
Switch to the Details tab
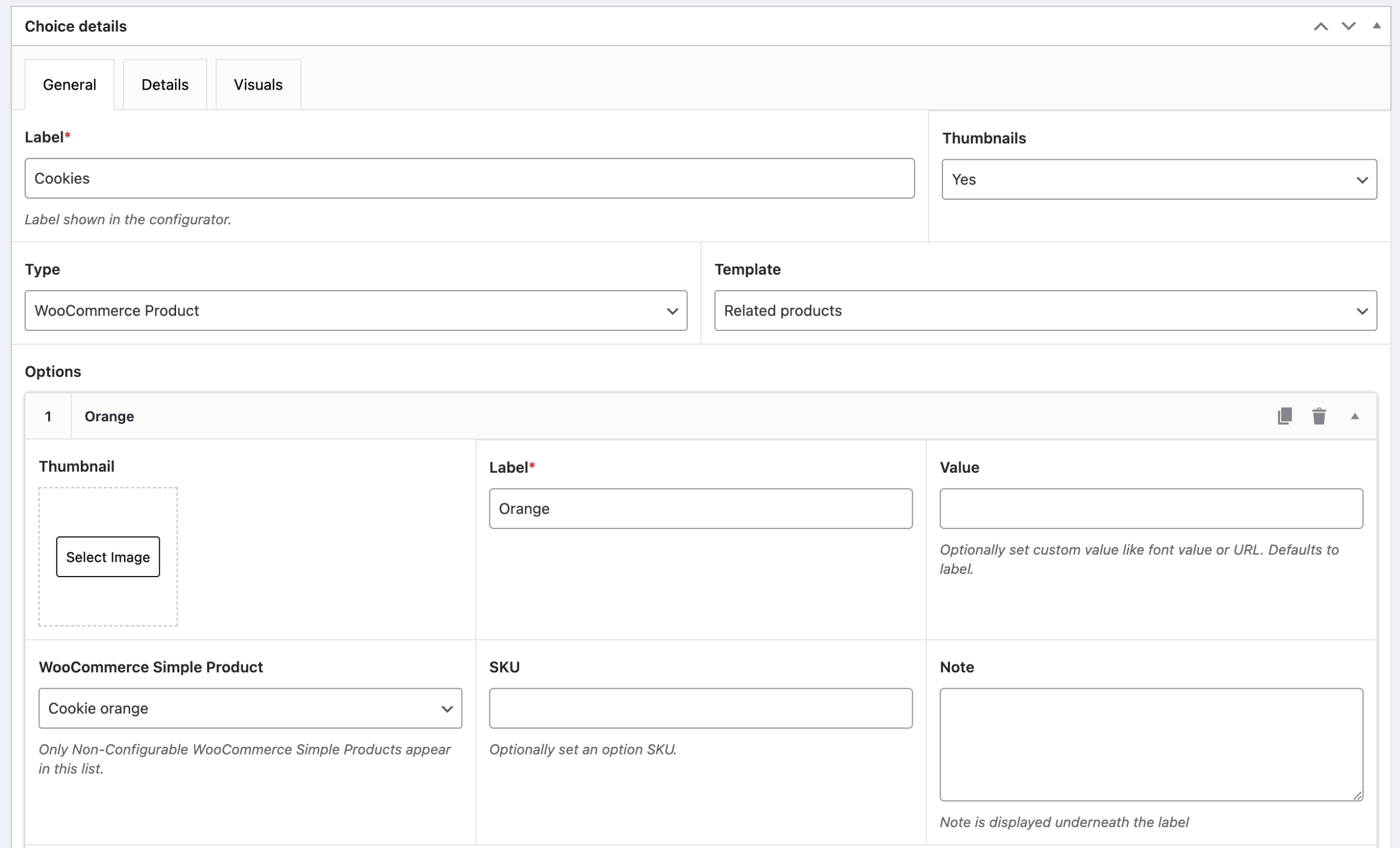tap(165, 85)
